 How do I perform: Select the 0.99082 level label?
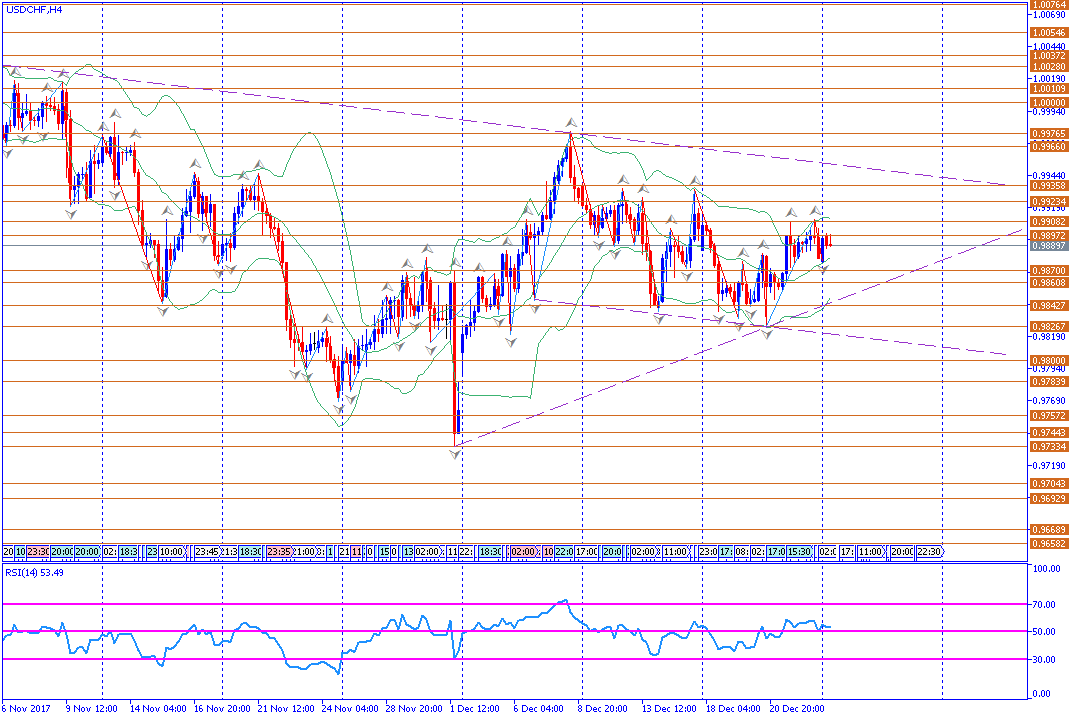(1049, 222)
